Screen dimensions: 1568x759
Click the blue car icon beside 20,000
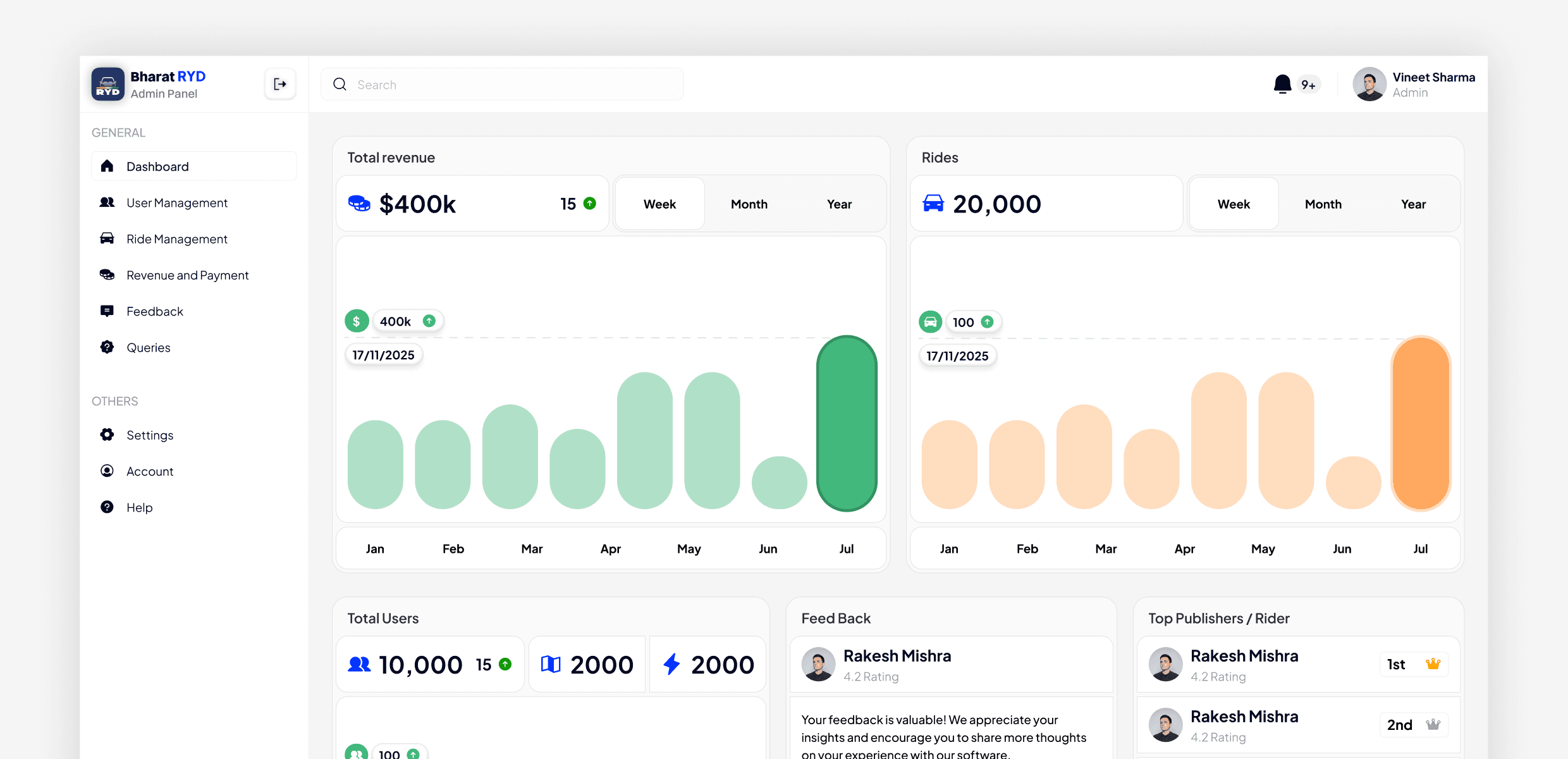(933, 203)
